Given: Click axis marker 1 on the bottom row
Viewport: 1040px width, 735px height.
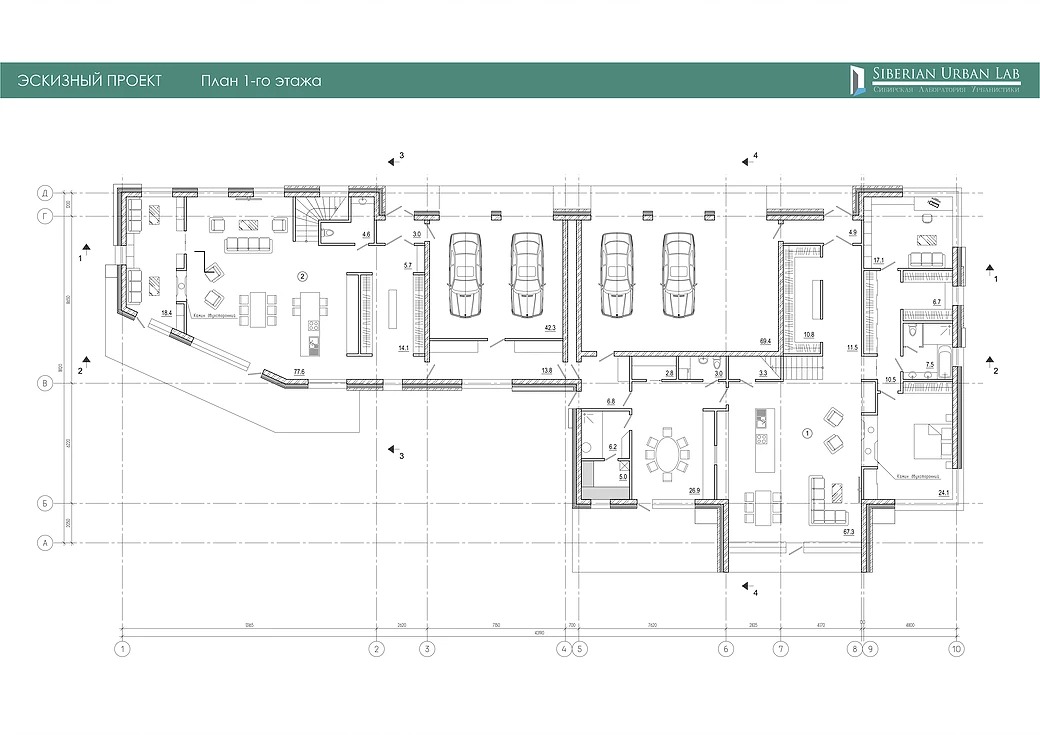Looking at the screenshot, I should tap(123, 650).
